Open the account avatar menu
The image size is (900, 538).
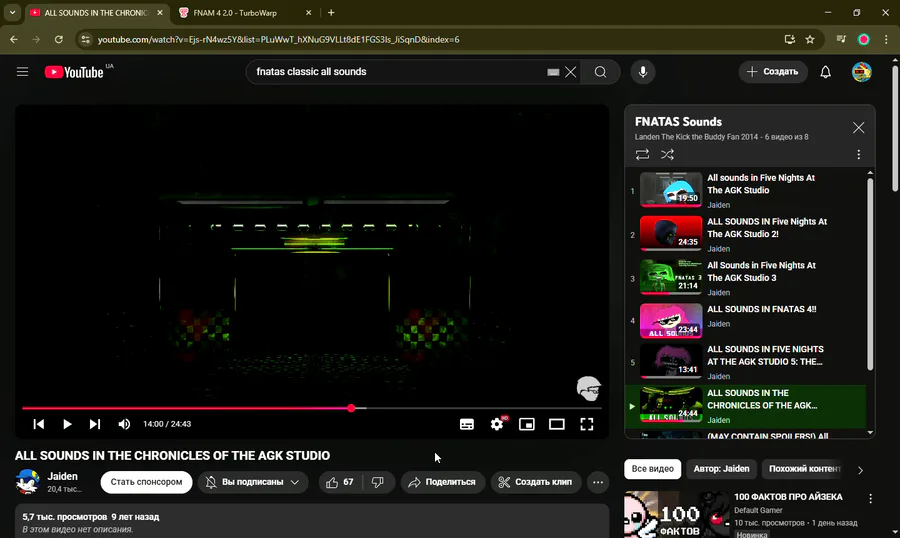coord(862,72)
